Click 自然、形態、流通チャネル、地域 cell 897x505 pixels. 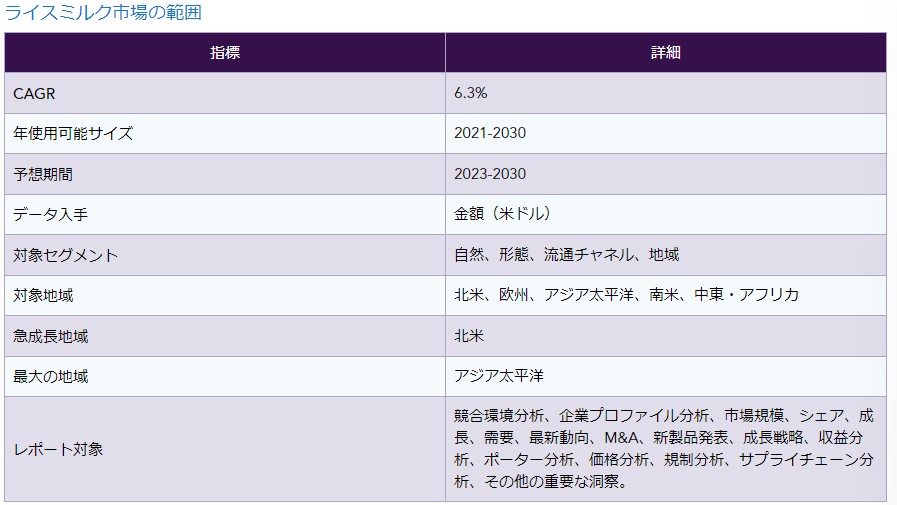[x=666, y=255]
